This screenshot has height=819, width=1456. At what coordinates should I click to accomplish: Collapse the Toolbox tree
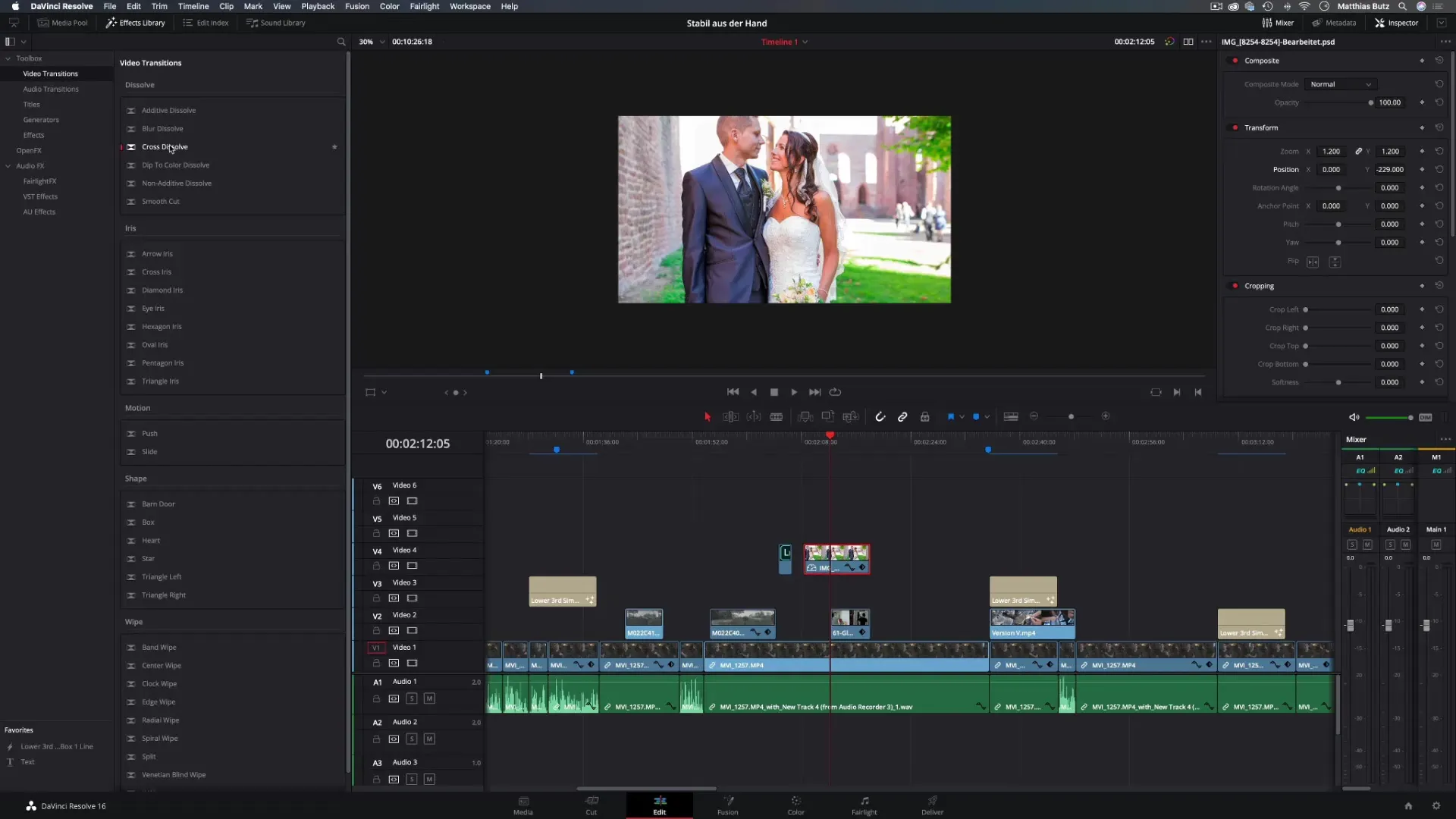point(8,58)
